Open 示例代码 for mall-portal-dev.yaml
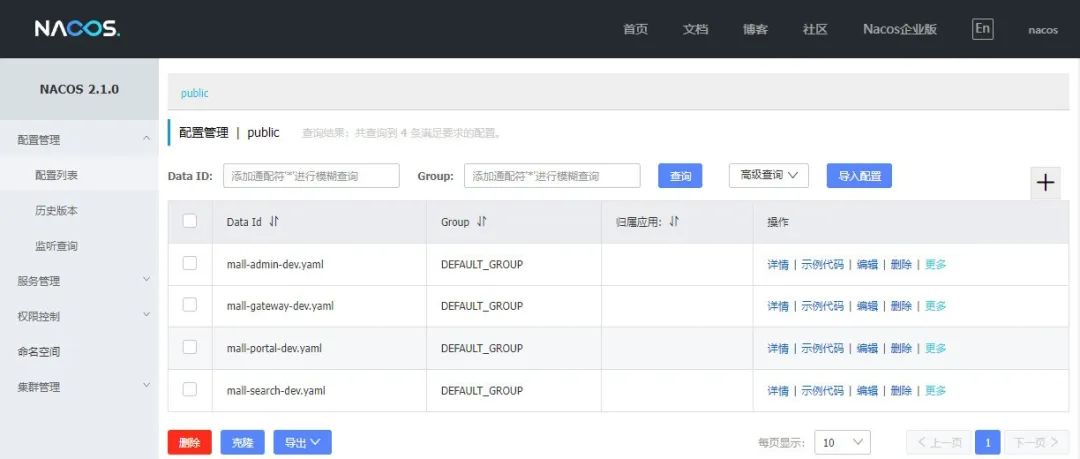This screenshot has height=459, width=1080. [822, 349]
